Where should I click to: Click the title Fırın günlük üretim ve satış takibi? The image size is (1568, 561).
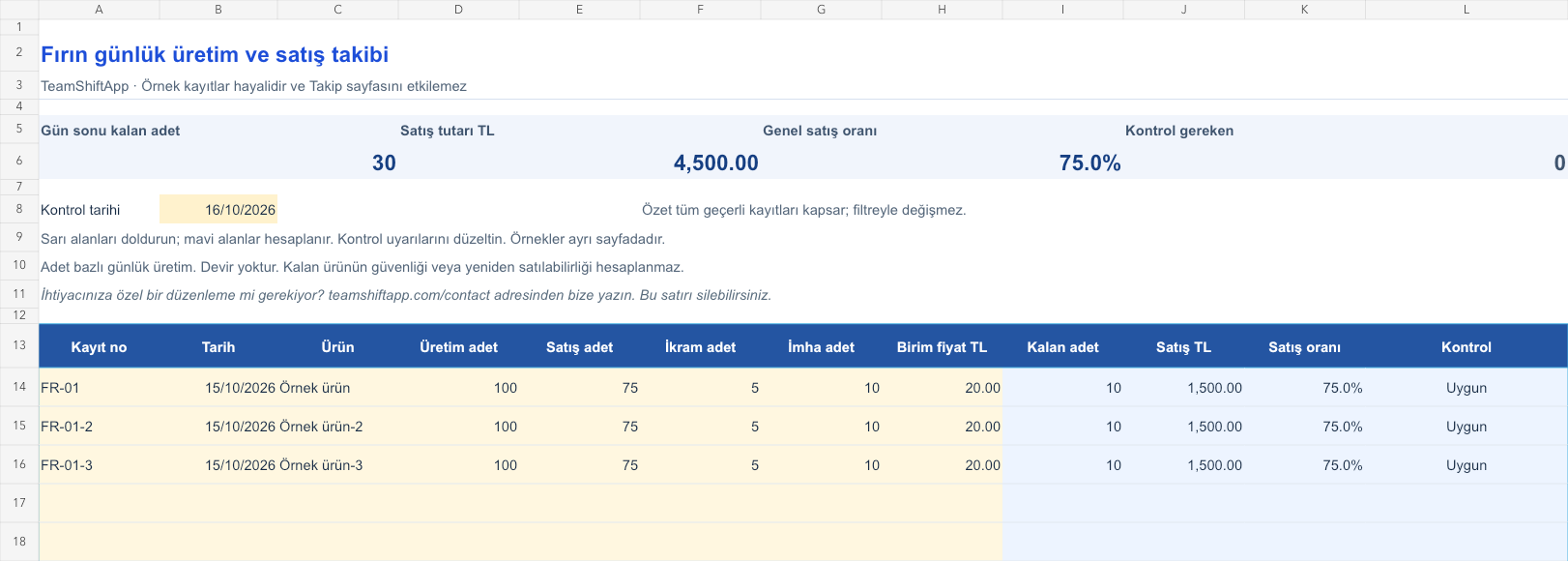(x=215, y=55)
